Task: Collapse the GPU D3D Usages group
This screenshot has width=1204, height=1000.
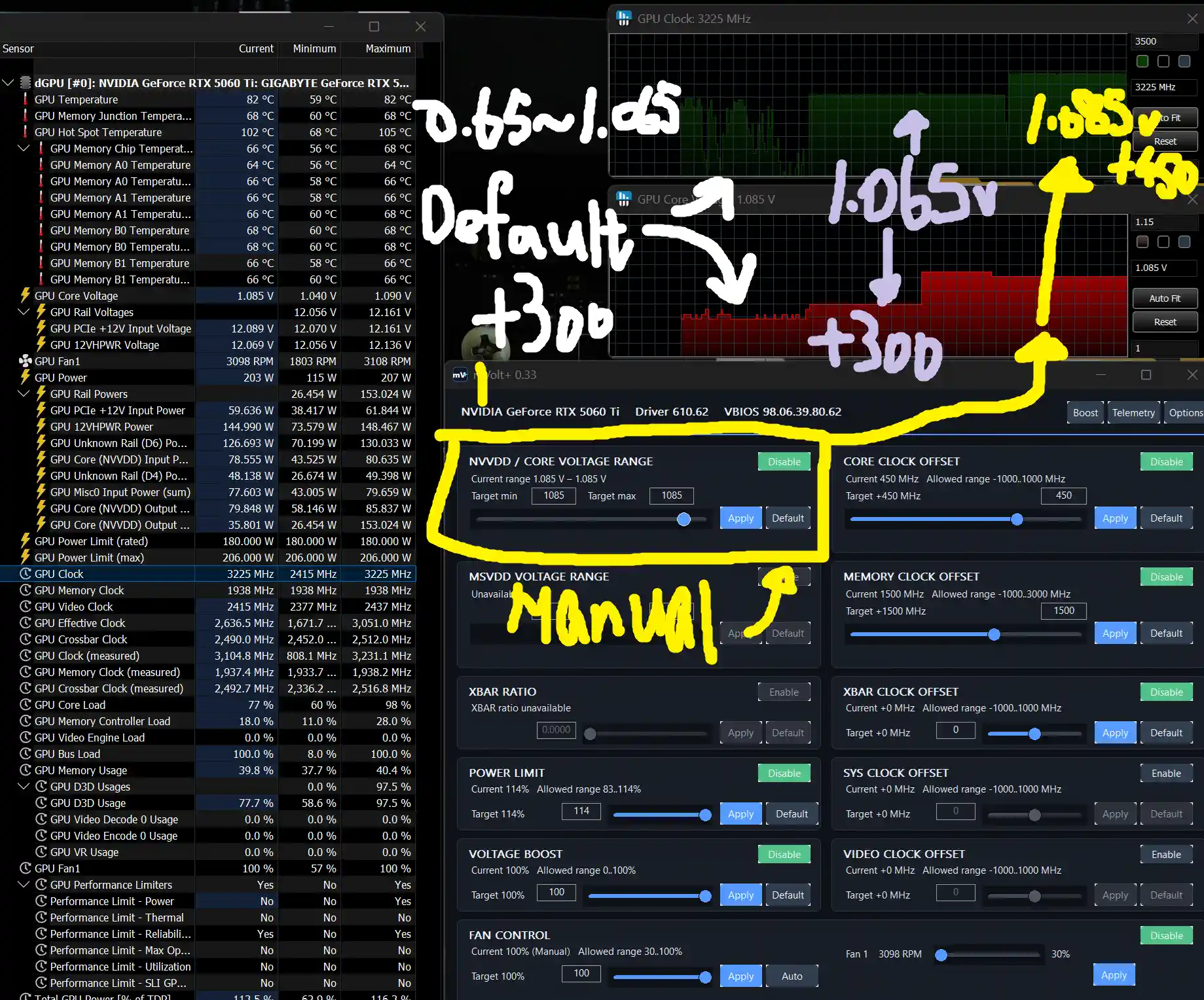Action: tap(24, 787)
